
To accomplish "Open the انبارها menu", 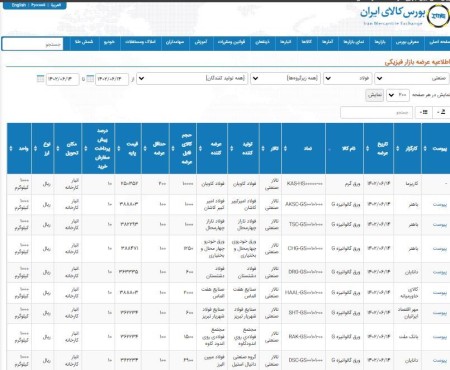I will (285, 42).
